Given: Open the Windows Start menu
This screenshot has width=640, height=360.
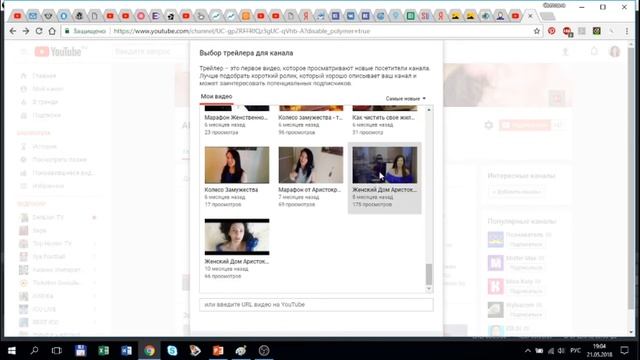Looking at the screenshot, I should [x=12, y=351].
